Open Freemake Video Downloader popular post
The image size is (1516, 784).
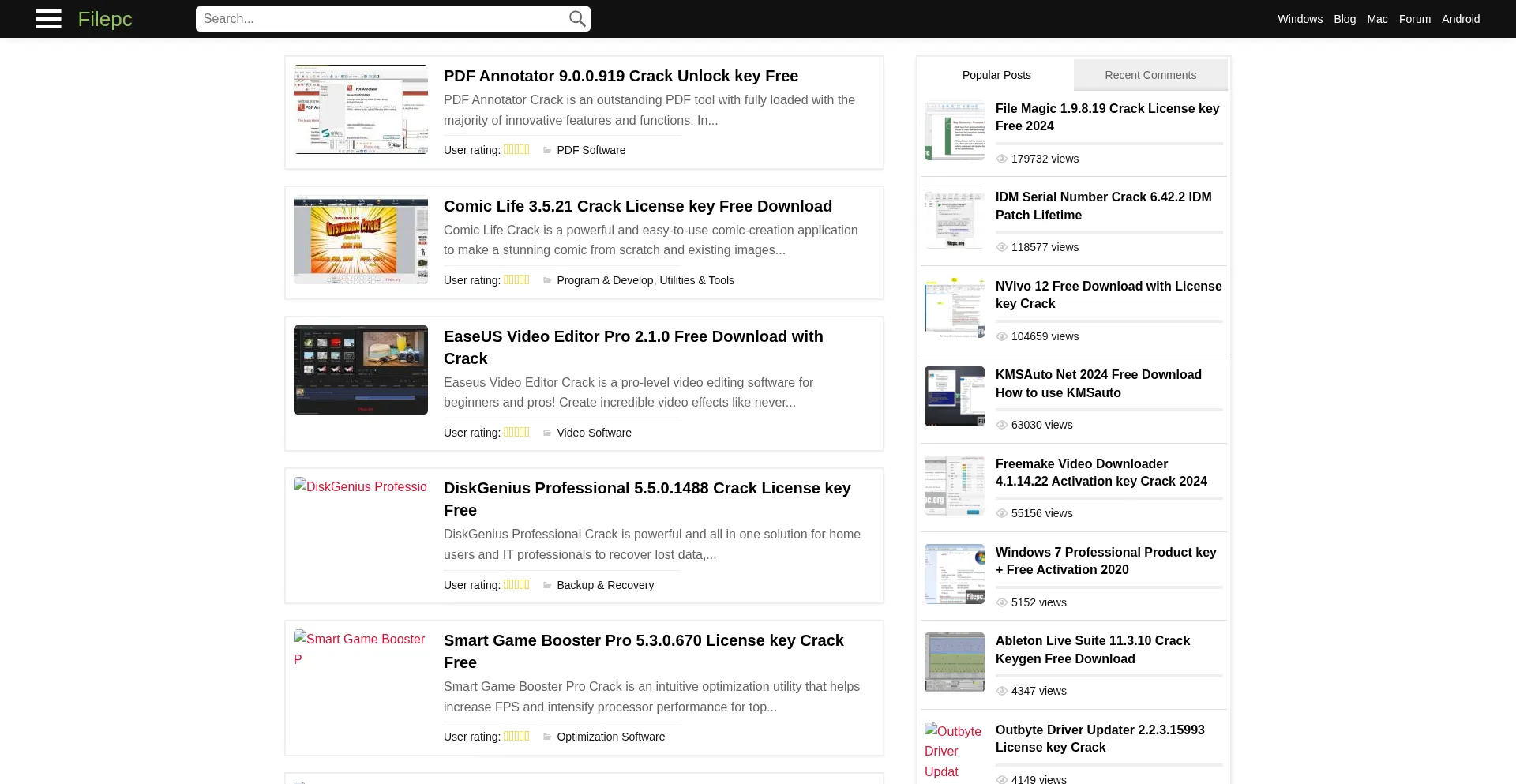click(x=1101, y=472)
